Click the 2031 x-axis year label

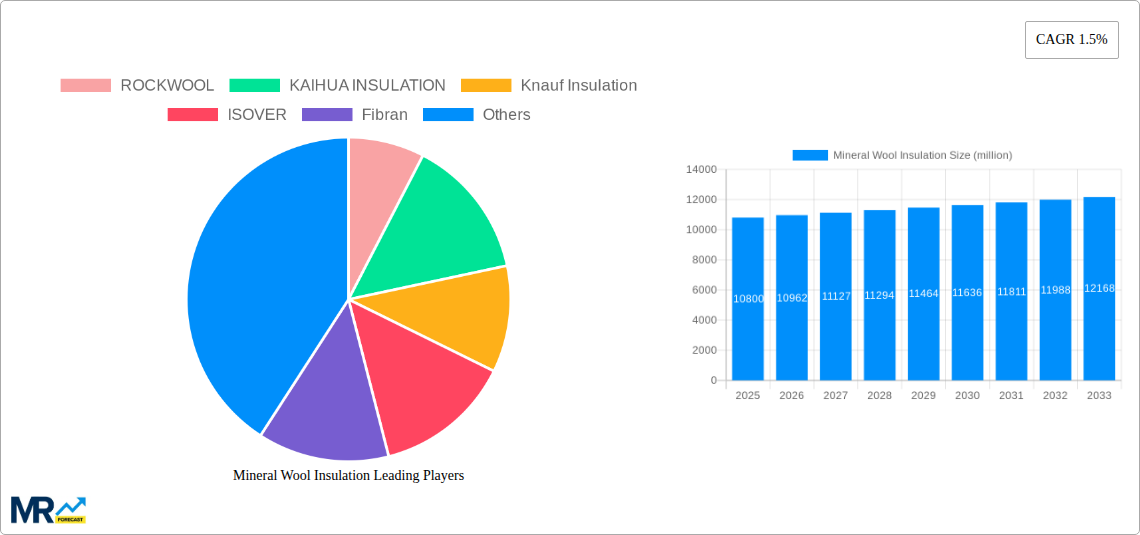click(1011, 395)
